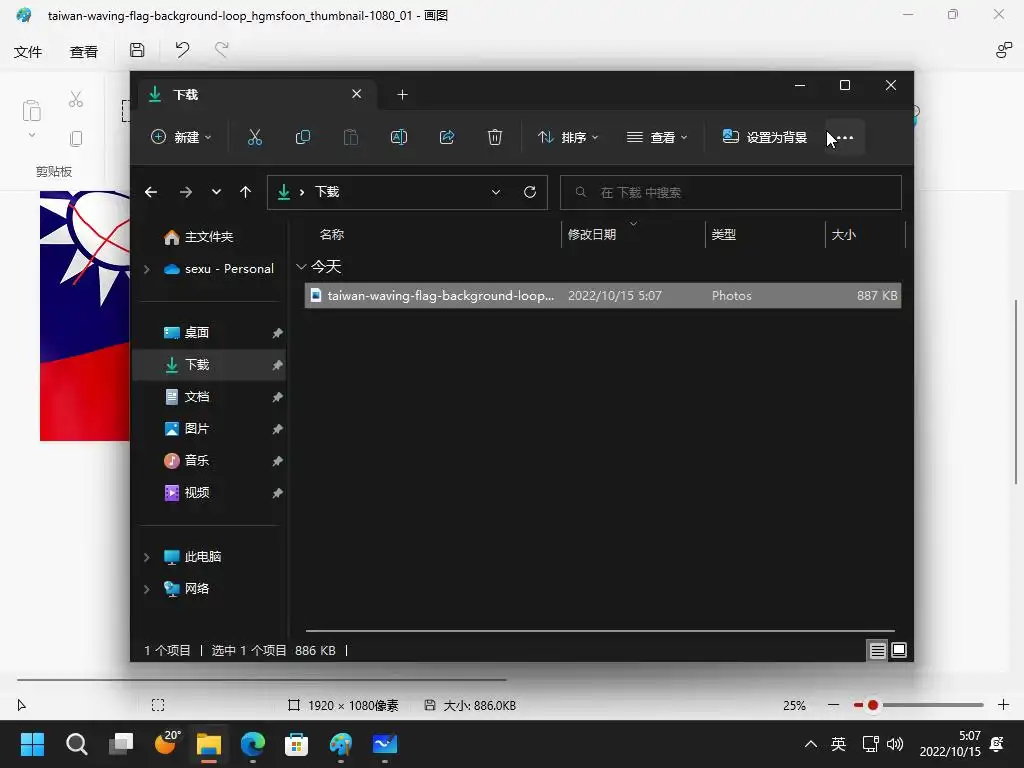Open Microsoft Store from taskbar
The width and height of the screenshot is (1024, 768).
(296, 744)
